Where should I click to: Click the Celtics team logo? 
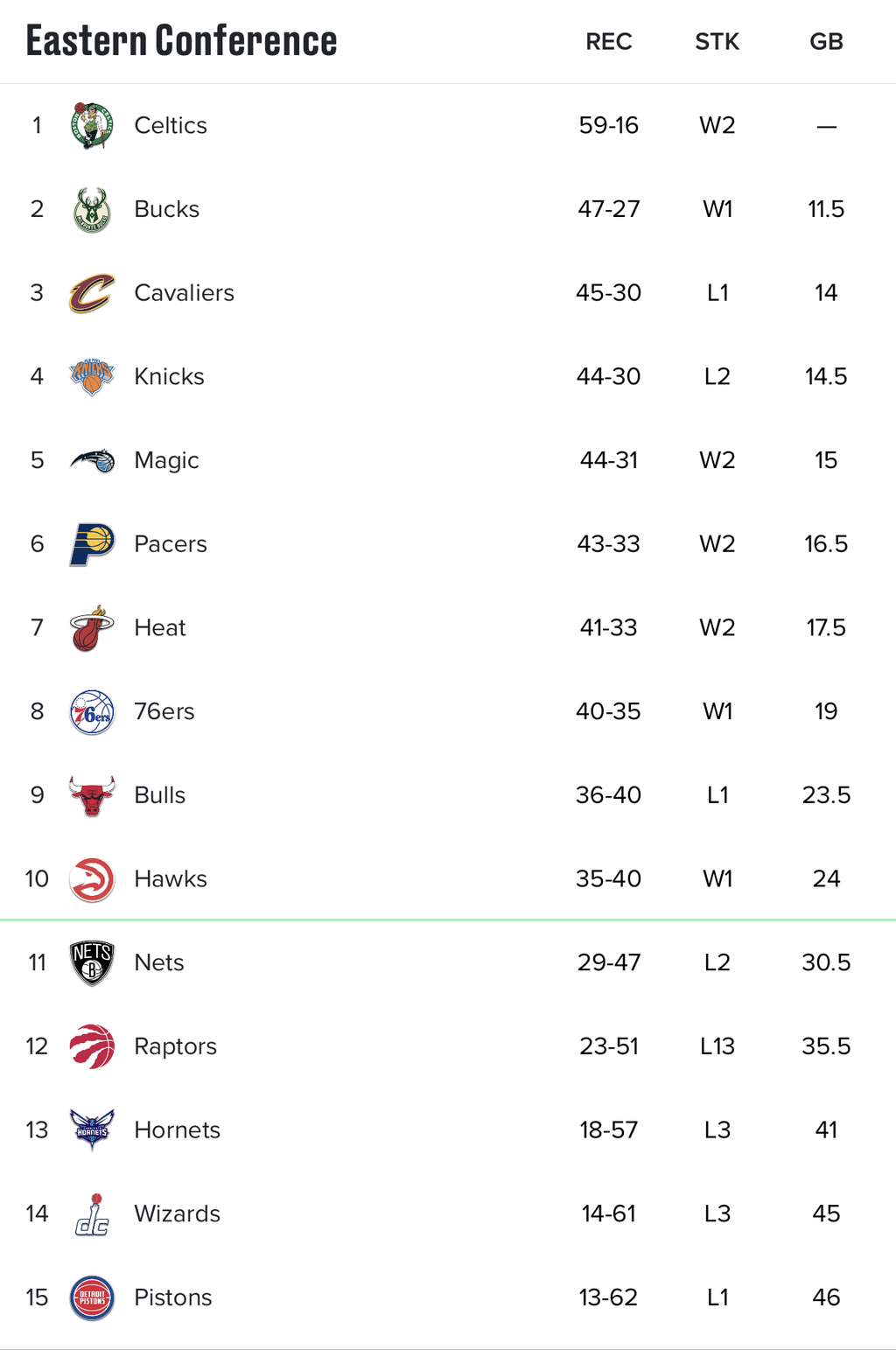point(92,125)
